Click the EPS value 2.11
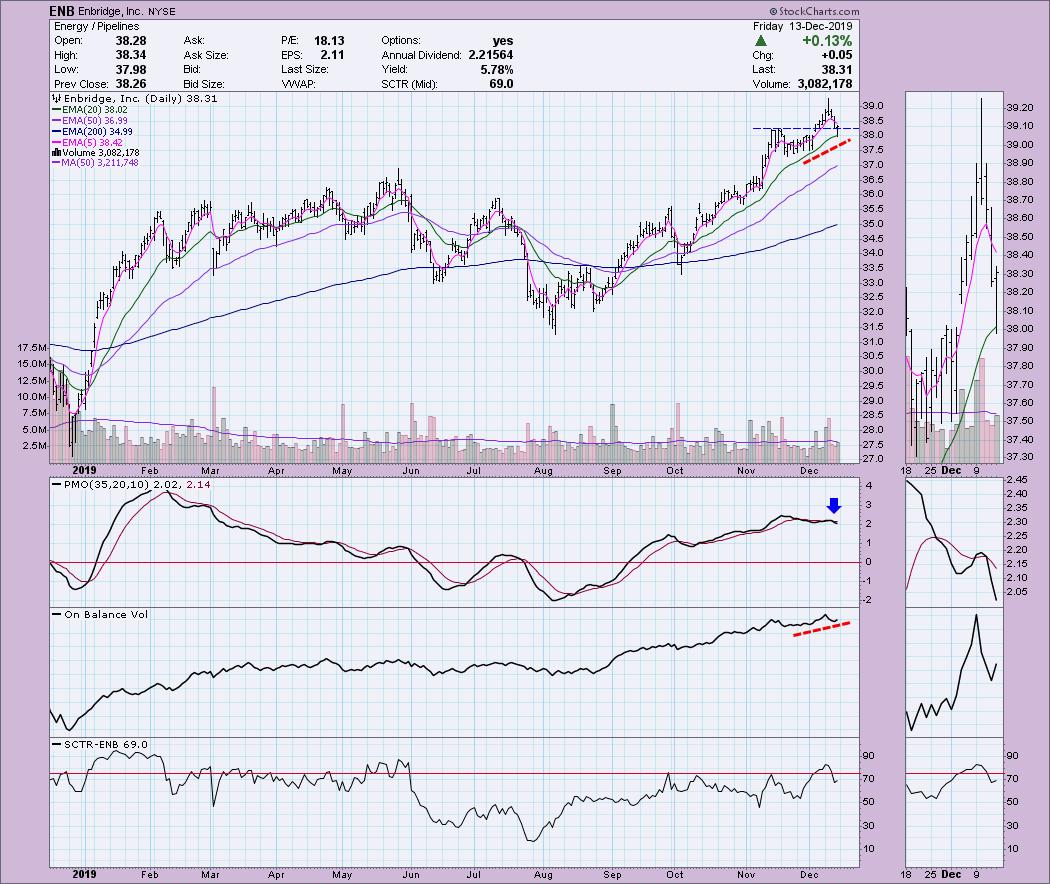 tap(332, 55)
